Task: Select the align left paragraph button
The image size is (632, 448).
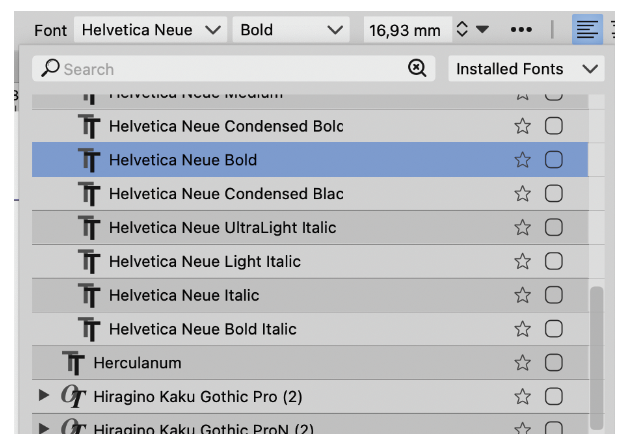Action: pos(587,29)
